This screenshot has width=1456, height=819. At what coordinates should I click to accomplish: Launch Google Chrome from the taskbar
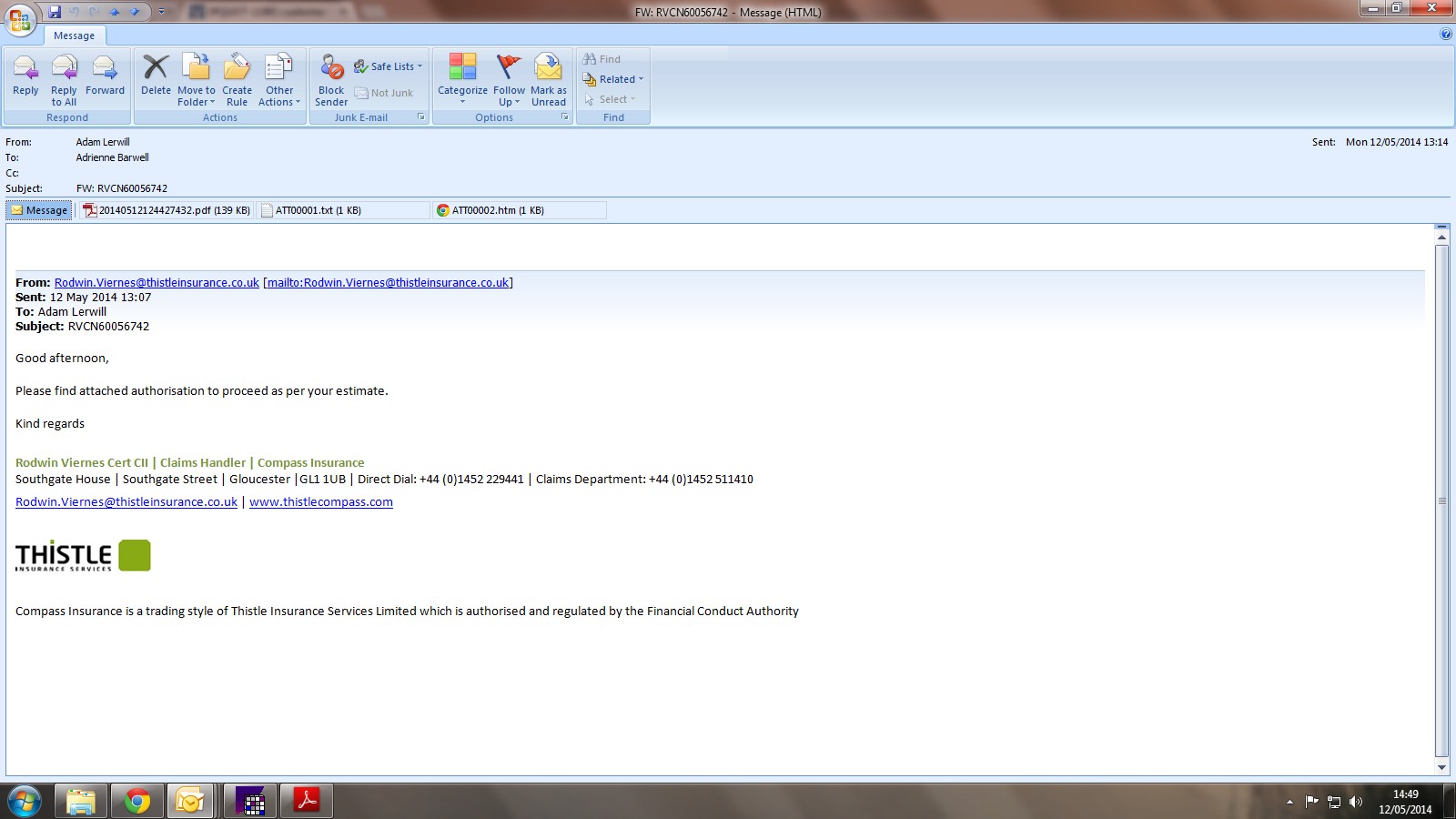137,802
